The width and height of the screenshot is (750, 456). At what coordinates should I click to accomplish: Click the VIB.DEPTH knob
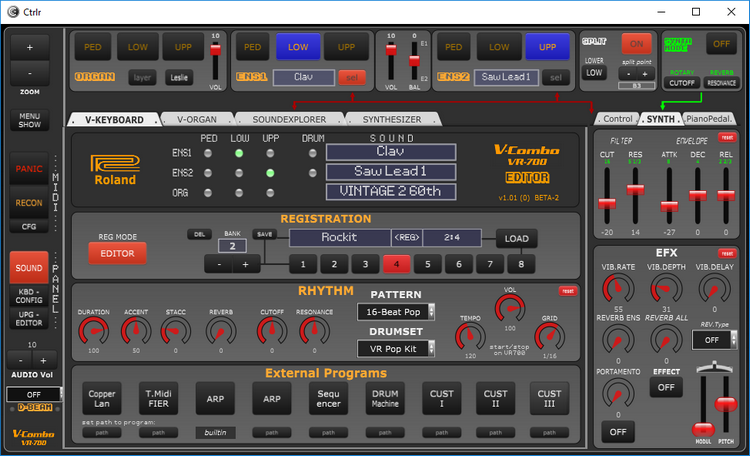click(x=666, y=289)
